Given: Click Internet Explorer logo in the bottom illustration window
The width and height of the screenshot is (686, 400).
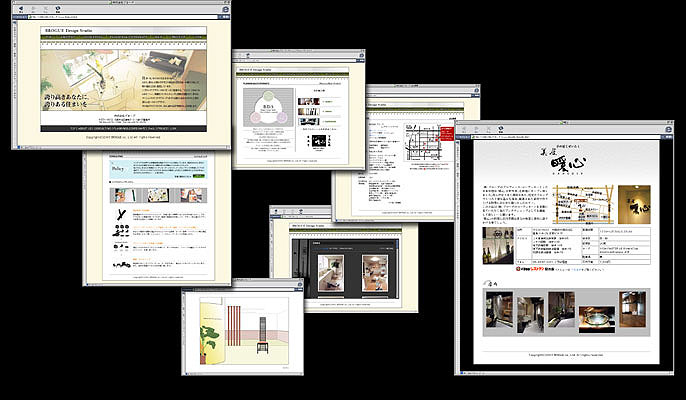Looking at the screenshot, I should pyautogui.click(x=300, y=284).
